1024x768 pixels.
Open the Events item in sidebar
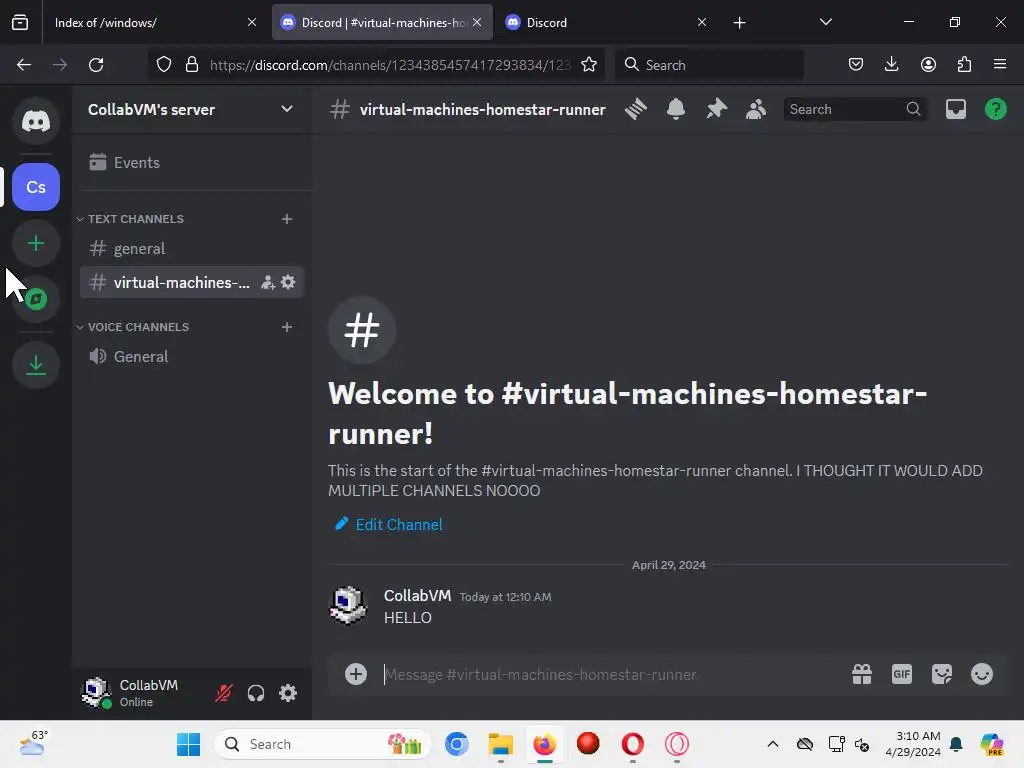tap(192, 162)
